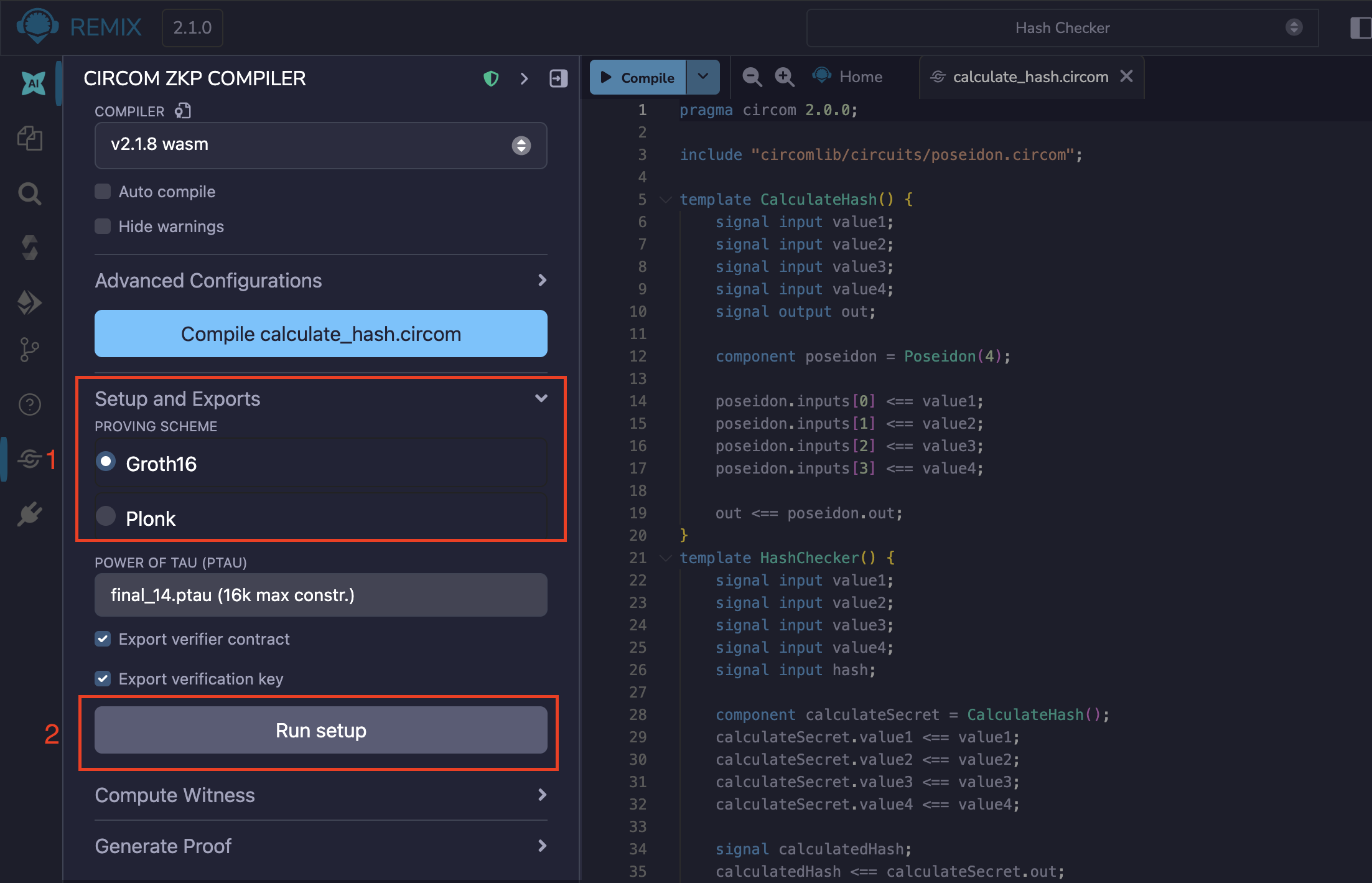Zoom in the editor font
1372x883 pixels.
(785, 77)
